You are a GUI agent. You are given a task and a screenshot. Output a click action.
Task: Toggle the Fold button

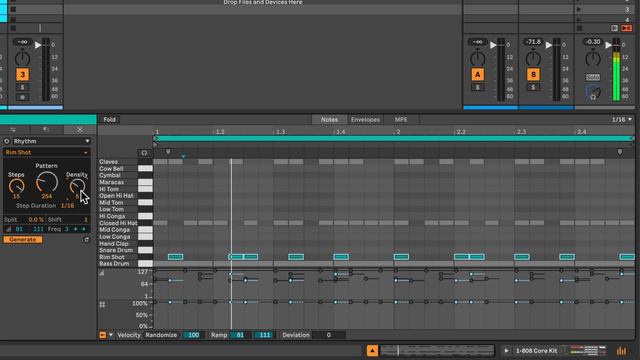109,120
